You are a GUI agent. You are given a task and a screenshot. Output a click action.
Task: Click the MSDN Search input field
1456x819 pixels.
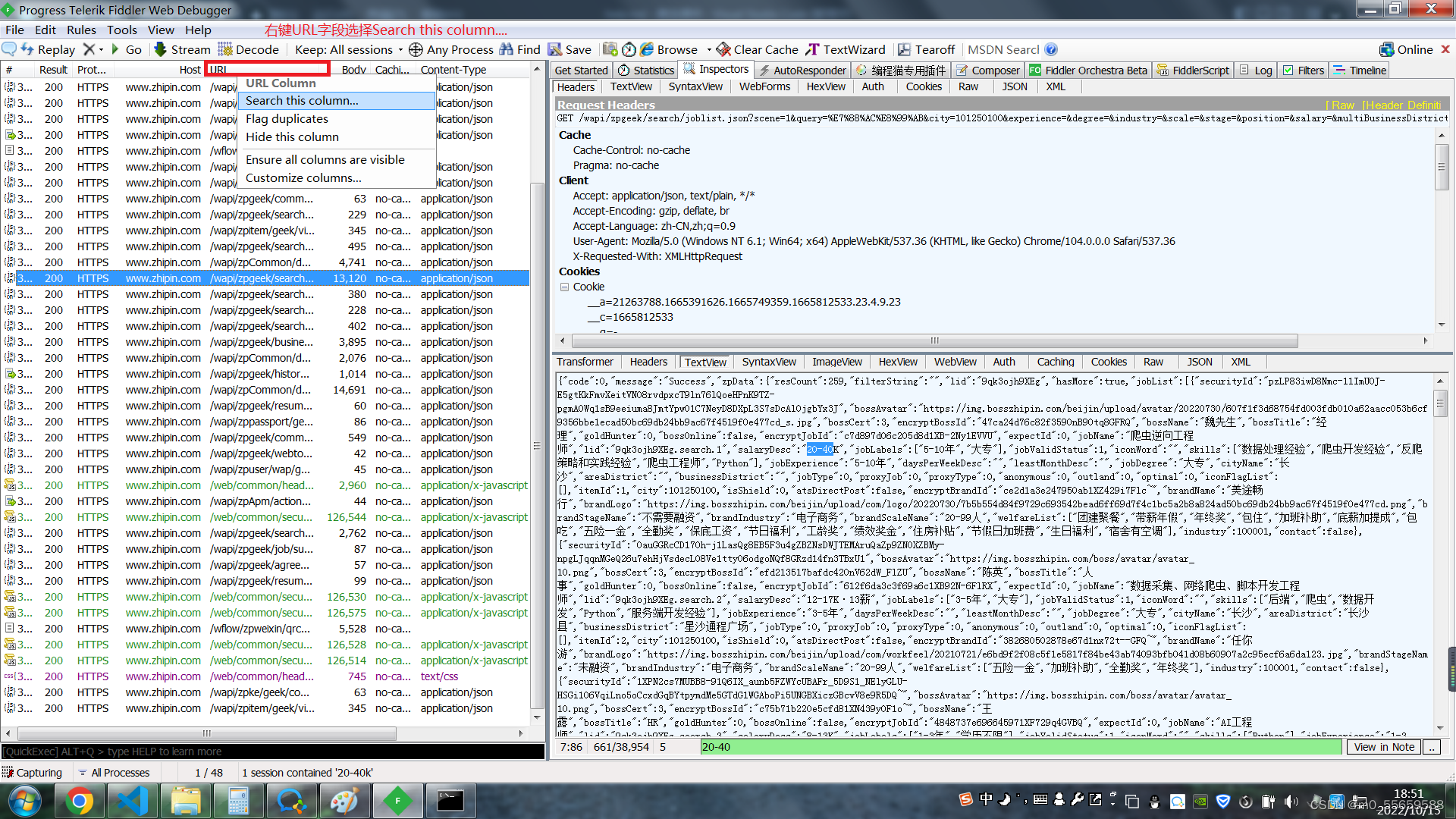point(1003,49)
